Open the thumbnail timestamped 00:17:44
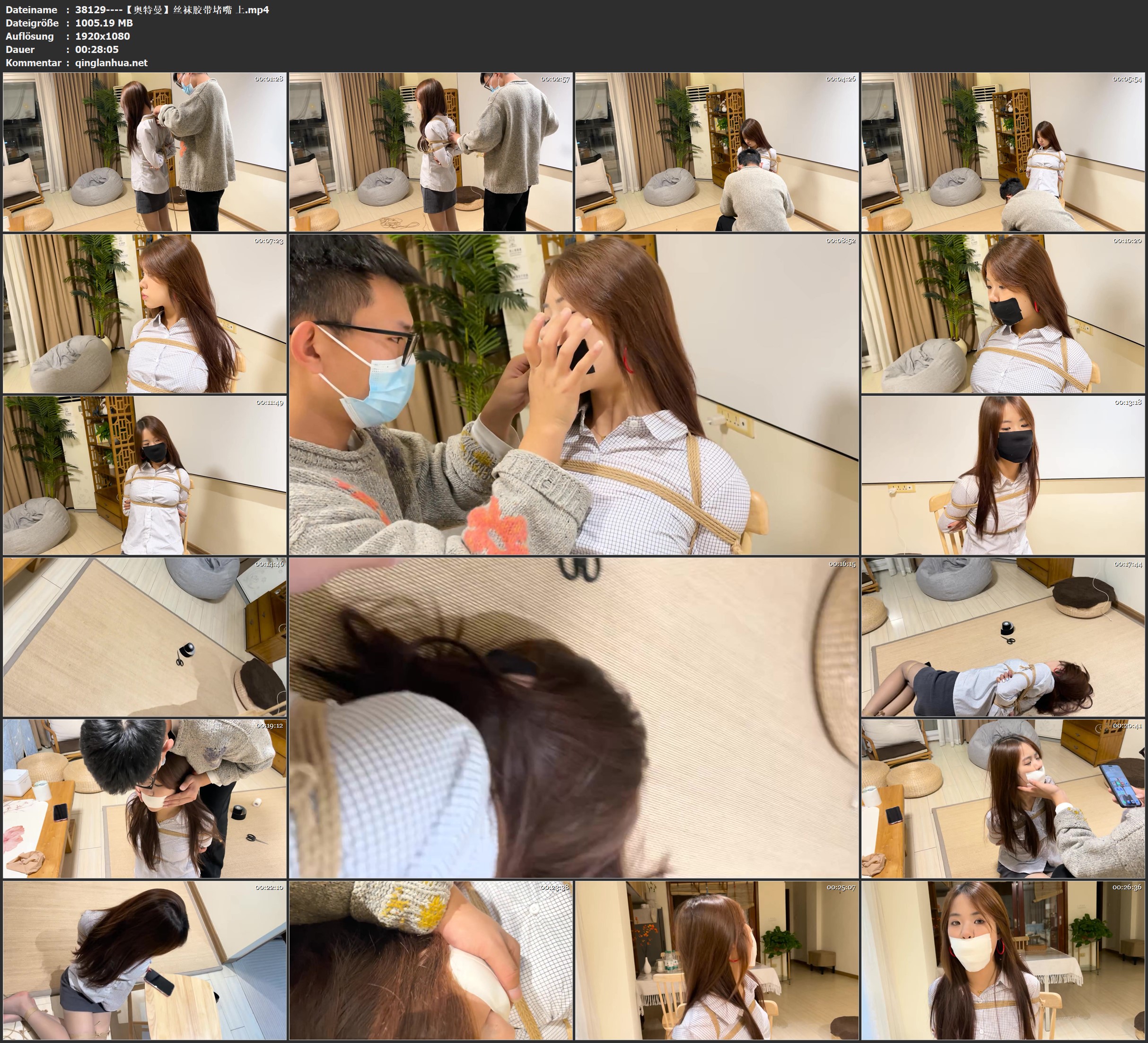 click(1003, 637)
